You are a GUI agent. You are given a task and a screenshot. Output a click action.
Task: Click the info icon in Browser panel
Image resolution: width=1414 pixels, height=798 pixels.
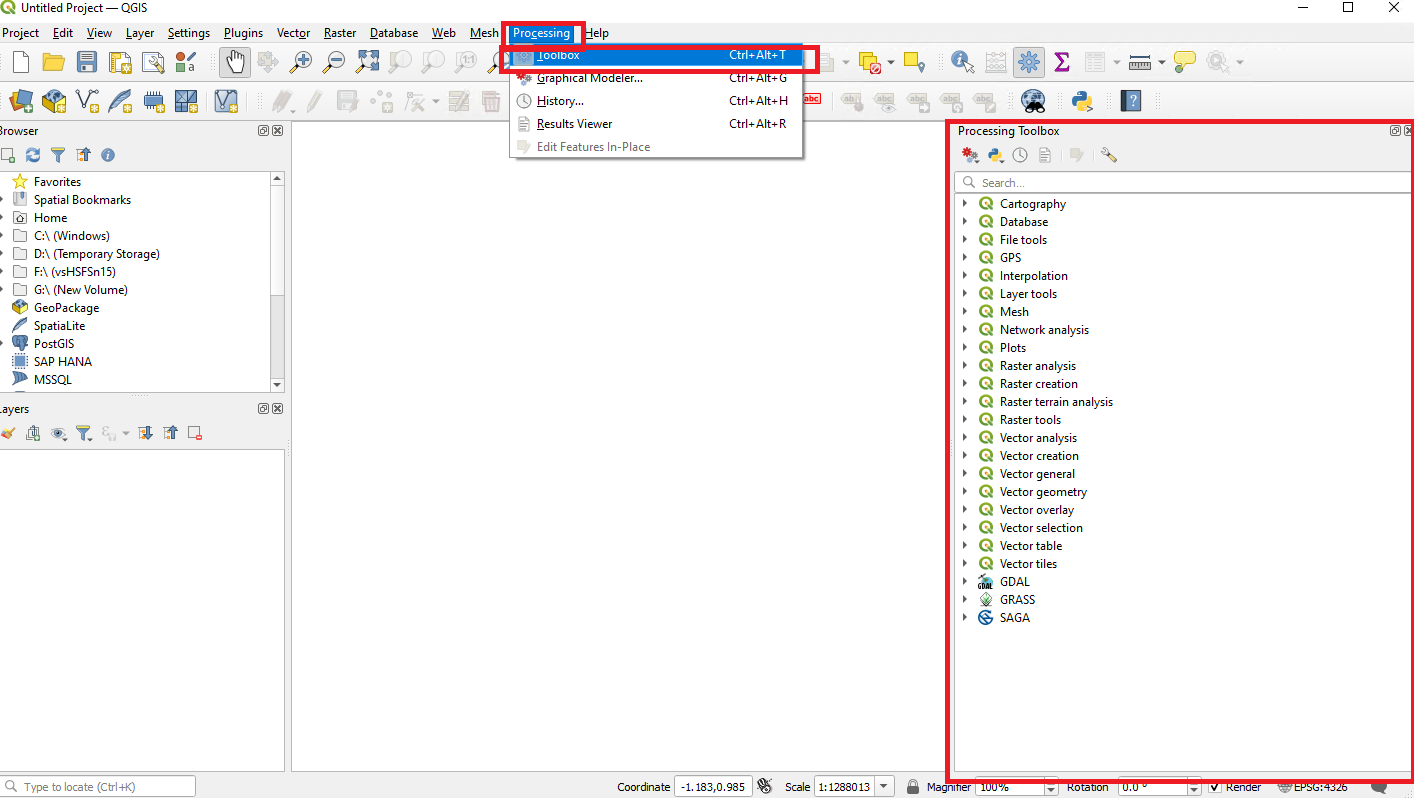point(108,155)
